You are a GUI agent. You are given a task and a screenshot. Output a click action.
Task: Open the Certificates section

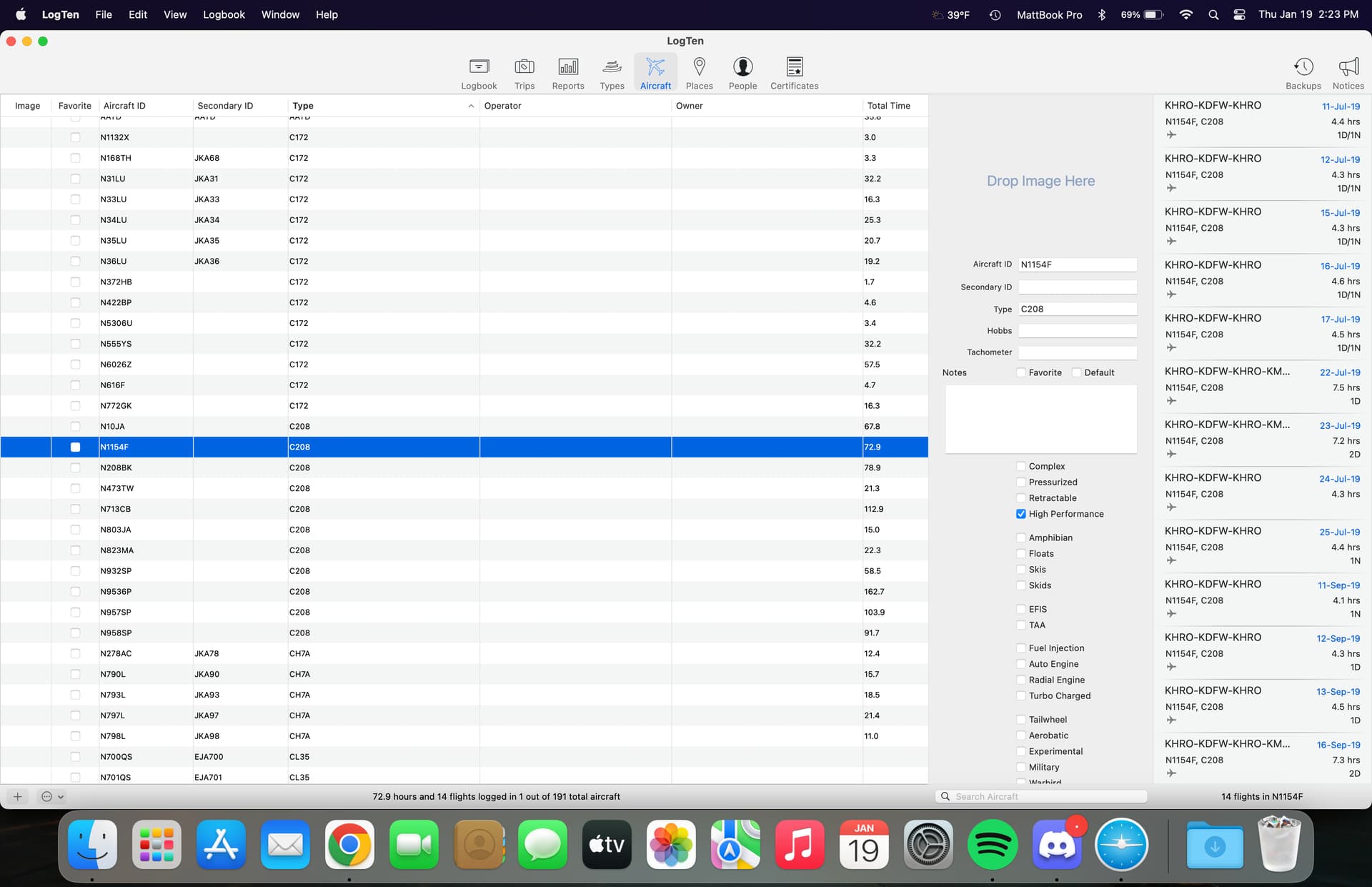coord(794,74)
